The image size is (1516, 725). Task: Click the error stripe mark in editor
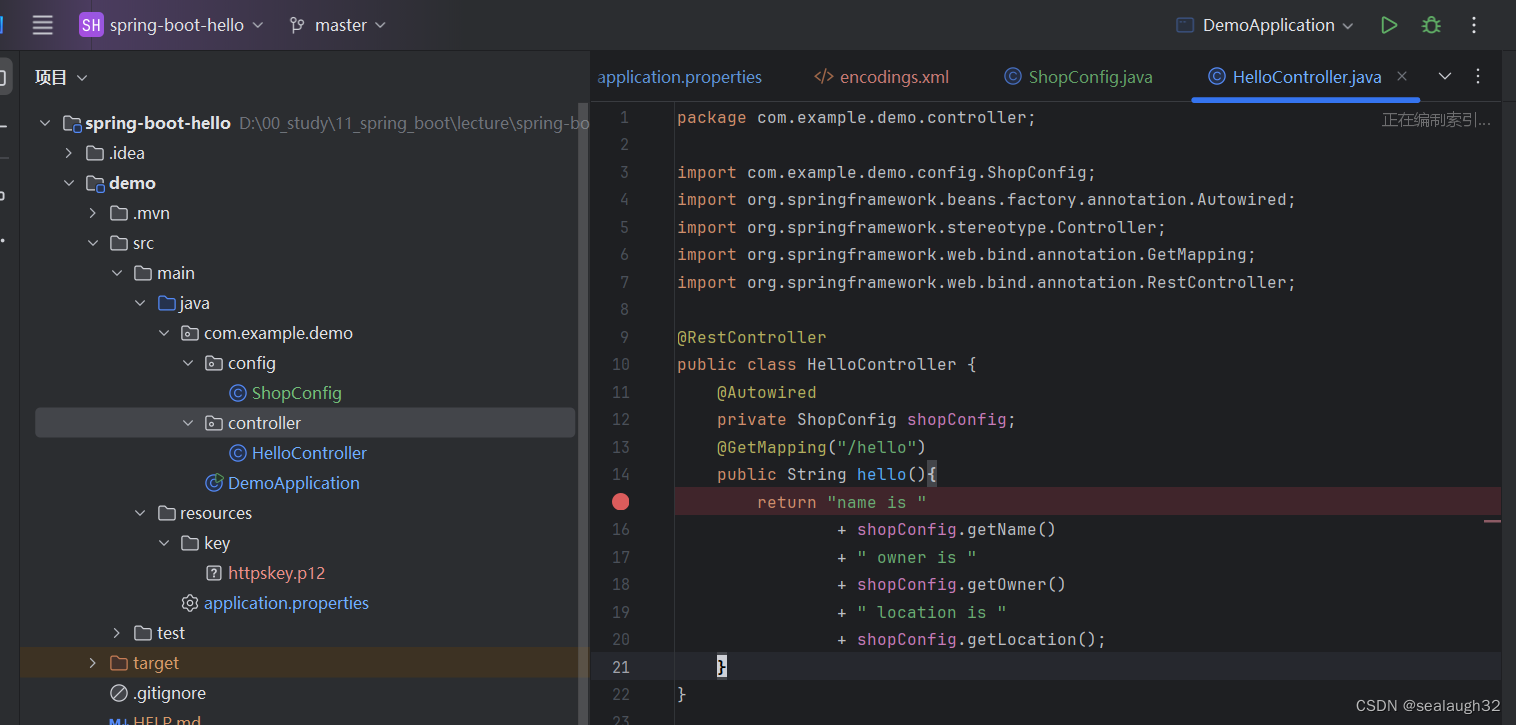point(1492,521)
